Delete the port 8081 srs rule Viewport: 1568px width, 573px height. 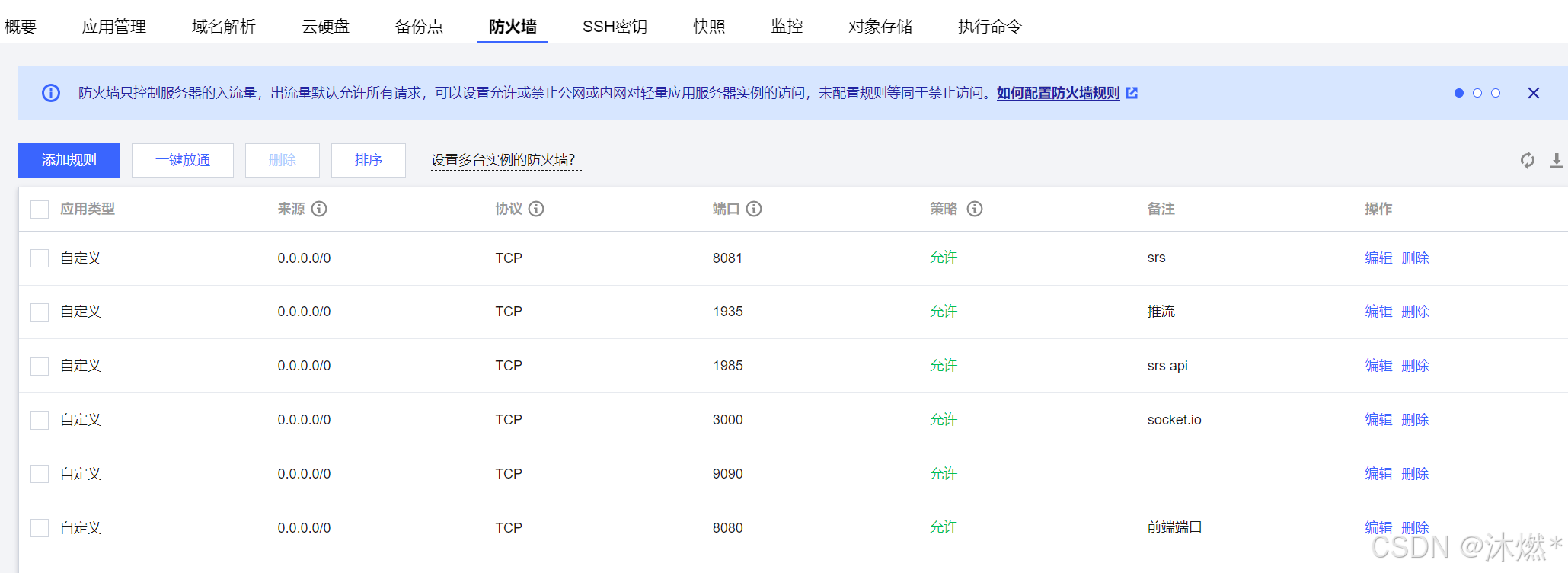(1415, 258)
